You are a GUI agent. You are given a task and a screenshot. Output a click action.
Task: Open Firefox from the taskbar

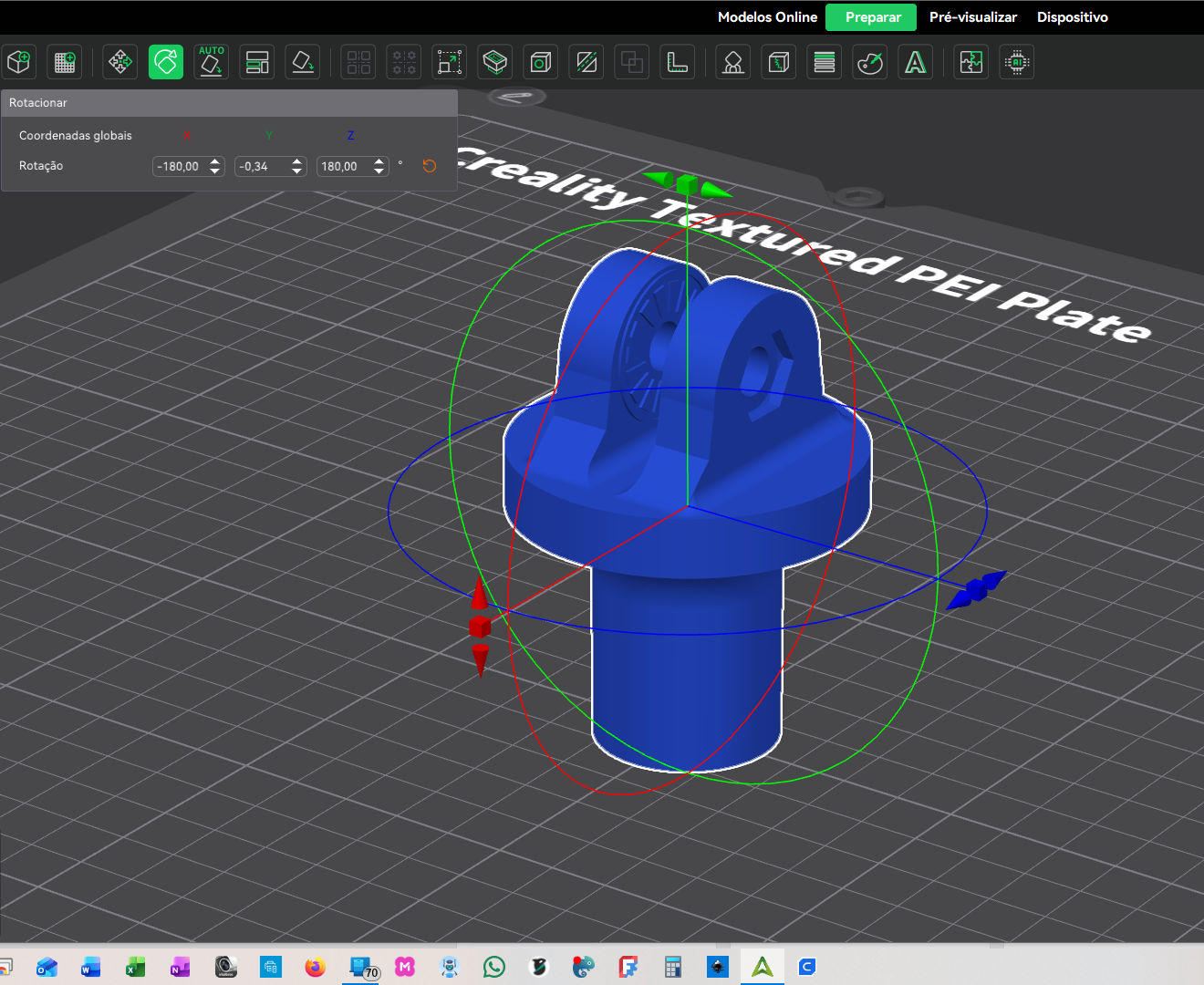click(x=315, y=967)
